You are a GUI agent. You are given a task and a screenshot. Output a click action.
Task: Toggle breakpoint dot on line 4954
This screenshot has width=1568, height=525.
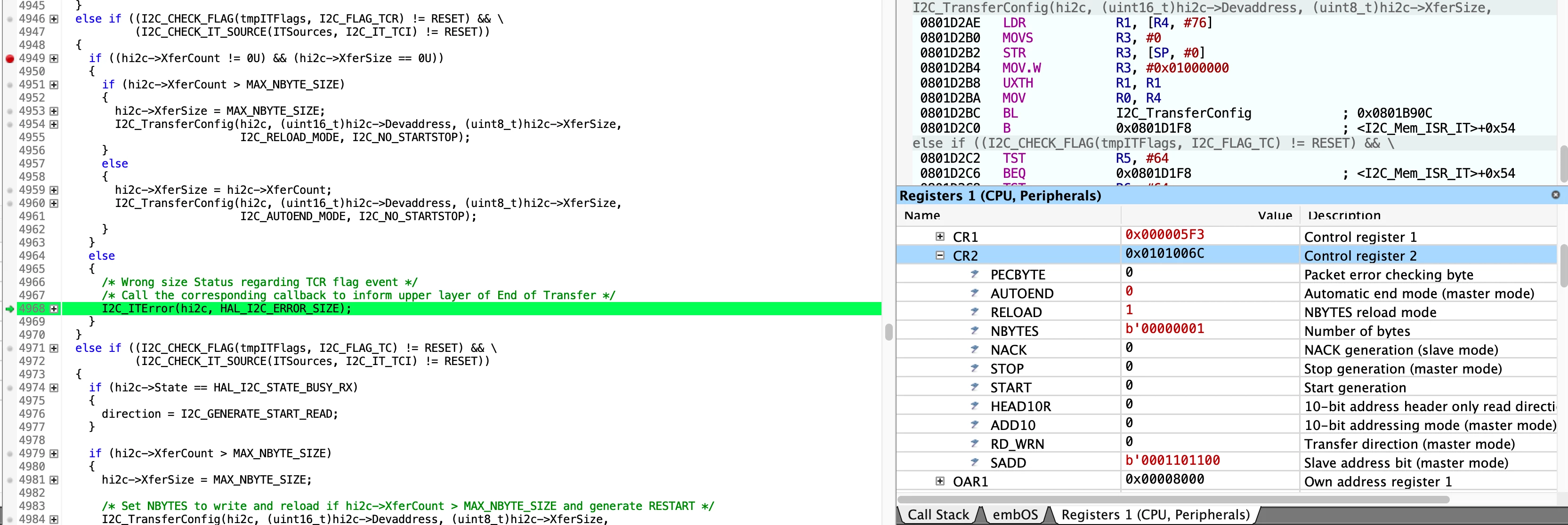[x=10, y=125]
